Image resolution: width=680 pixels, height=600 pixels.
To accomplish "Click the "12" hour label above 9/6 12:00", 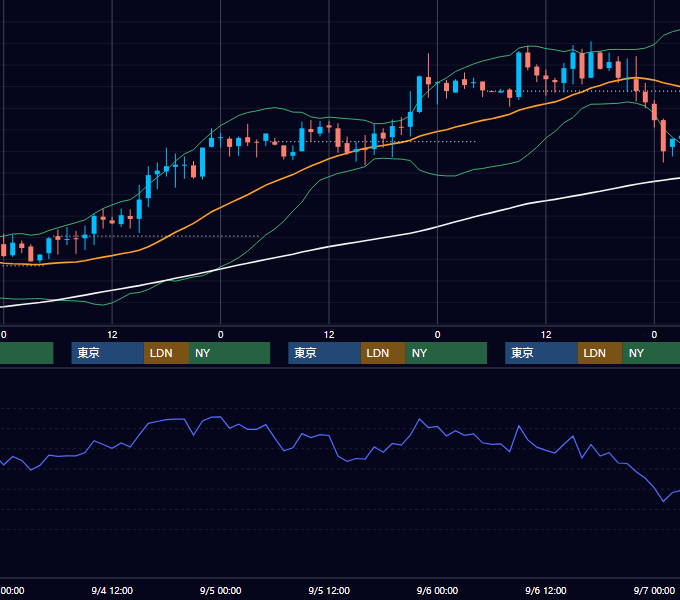I will pyautogui.click(x=546, y=335).
